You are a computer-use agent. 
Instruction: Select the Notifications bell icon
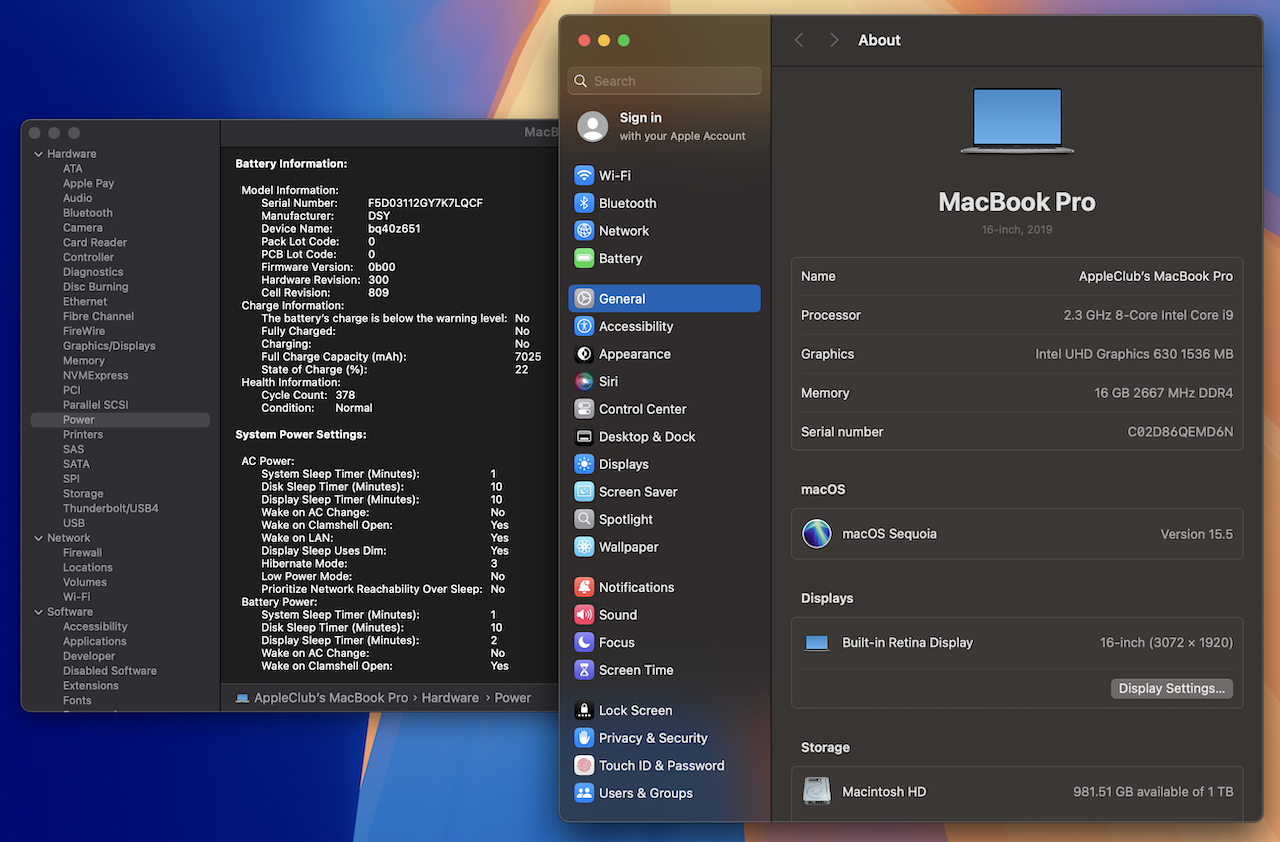point(584,587)
